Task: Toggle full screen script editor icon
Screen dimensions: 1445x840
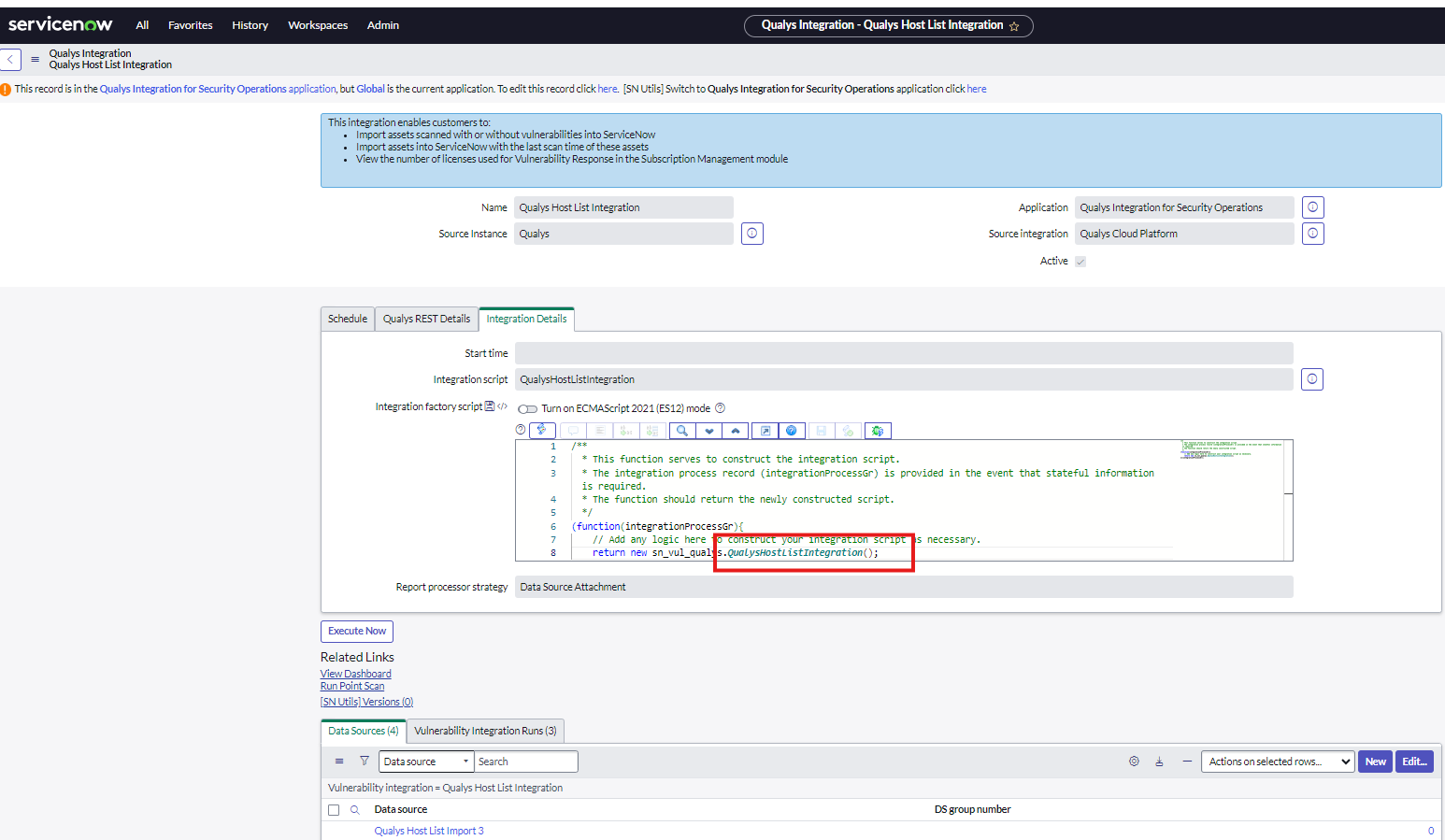Action: (x=765, y=431)
